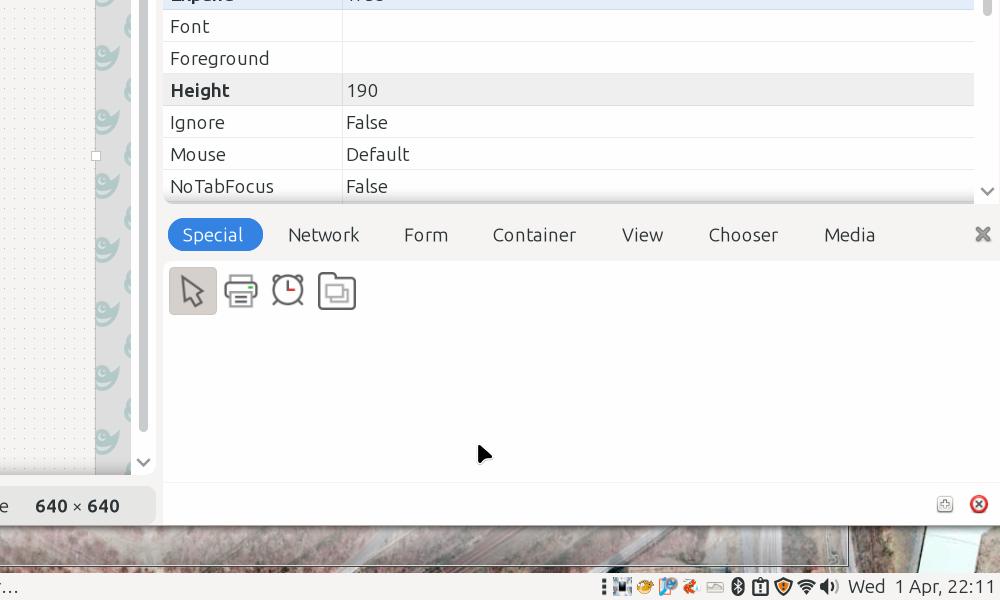The width and height of the screenshot is (1000, 600).
Task: Pick the Printer control from toolbox
Action: (241, 291)
